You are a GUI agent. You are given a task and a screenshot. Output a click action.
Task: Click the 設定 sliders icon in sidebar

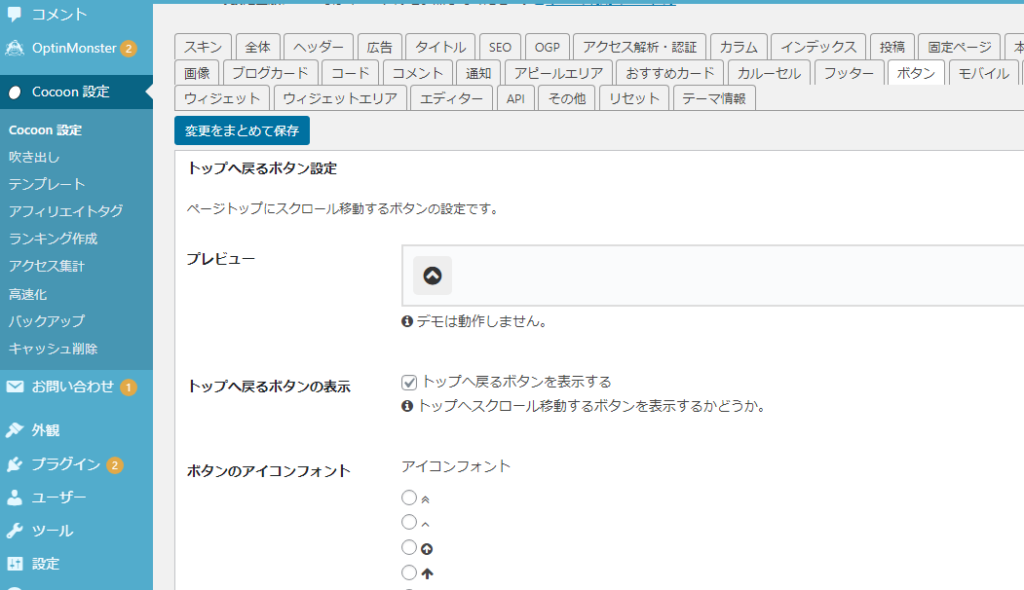coord(14,564)
